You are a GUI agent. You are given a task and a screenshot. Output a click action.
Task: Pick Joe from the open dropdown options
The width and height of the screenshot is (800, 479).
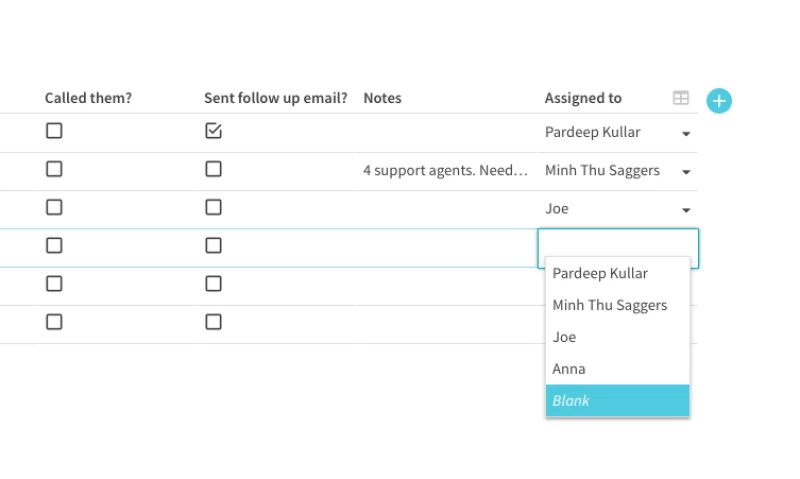coord(565,337)
